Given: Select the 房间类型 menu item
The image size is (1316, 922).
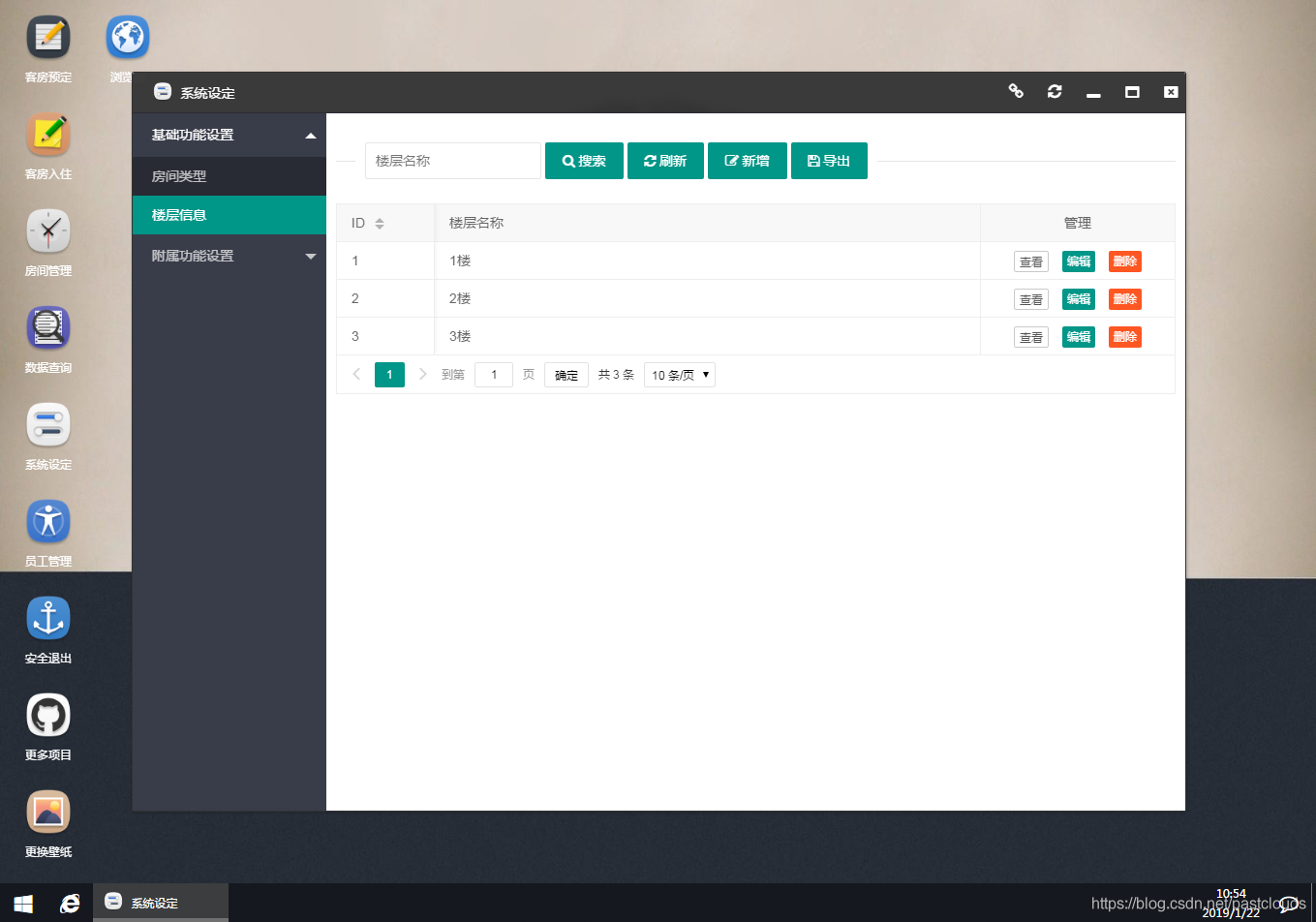Looking at the screenshot, I should tap(230, 176).
